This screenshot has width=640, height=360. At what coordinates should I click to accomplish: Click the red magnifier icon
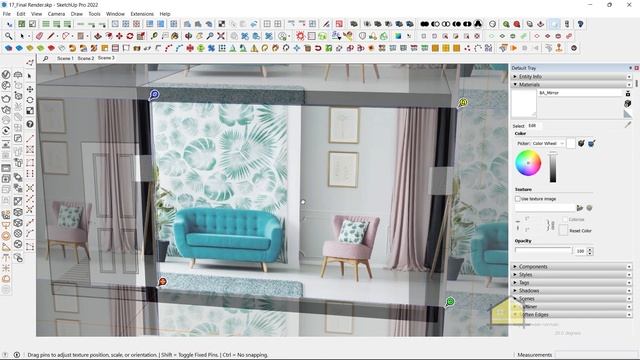click(x=517, y=24)
